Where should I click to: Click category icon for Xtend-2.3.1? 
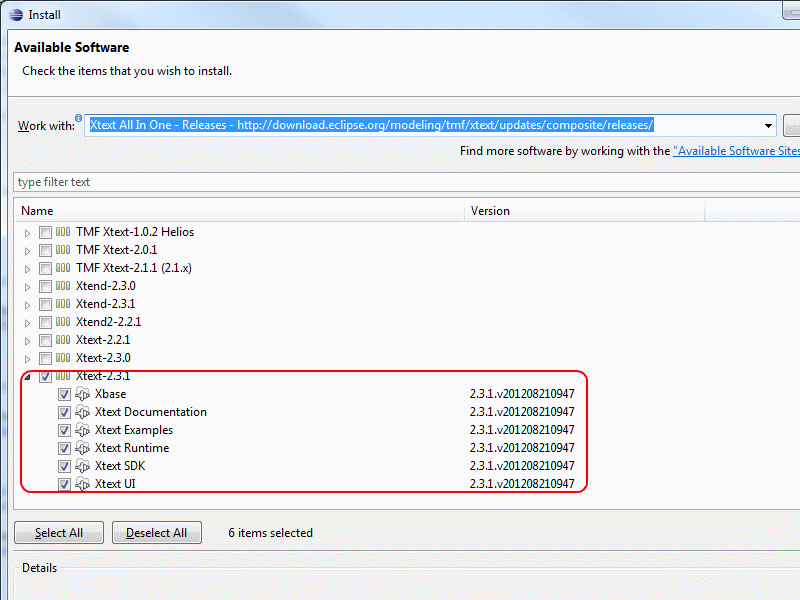point(63,304)
